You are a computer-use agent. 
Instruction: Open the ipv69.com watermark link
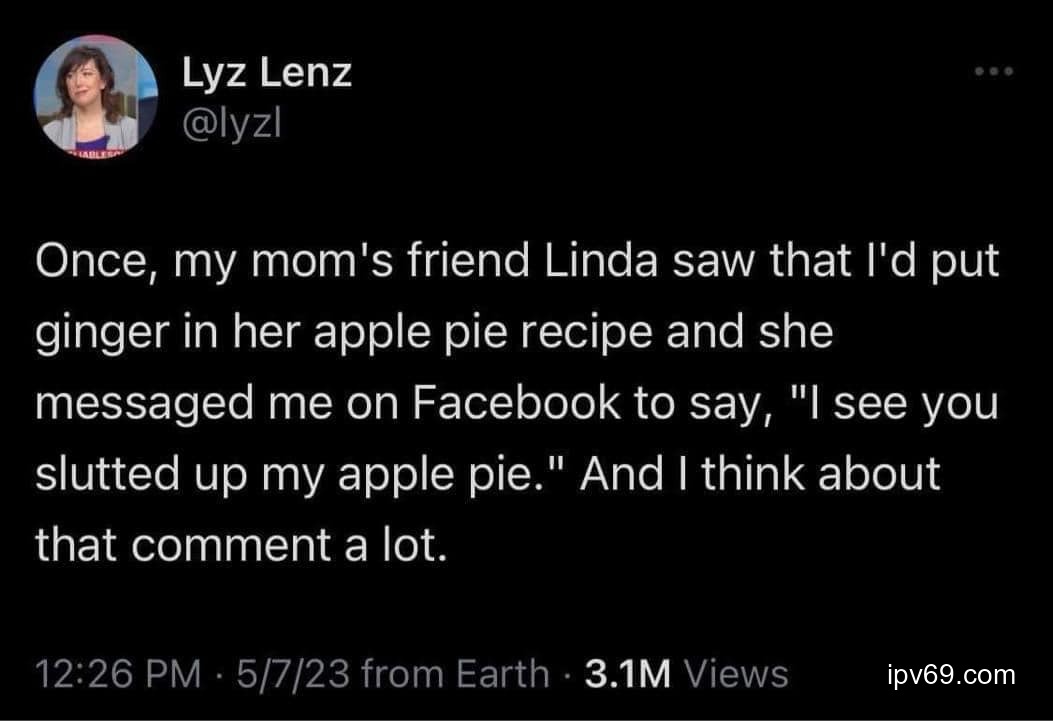(x=950, y=675)
